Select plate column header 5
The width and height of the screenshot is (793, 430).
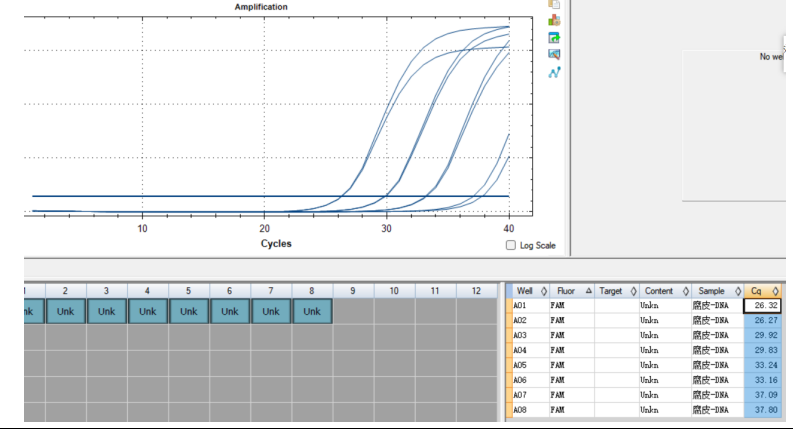point(189,291)
